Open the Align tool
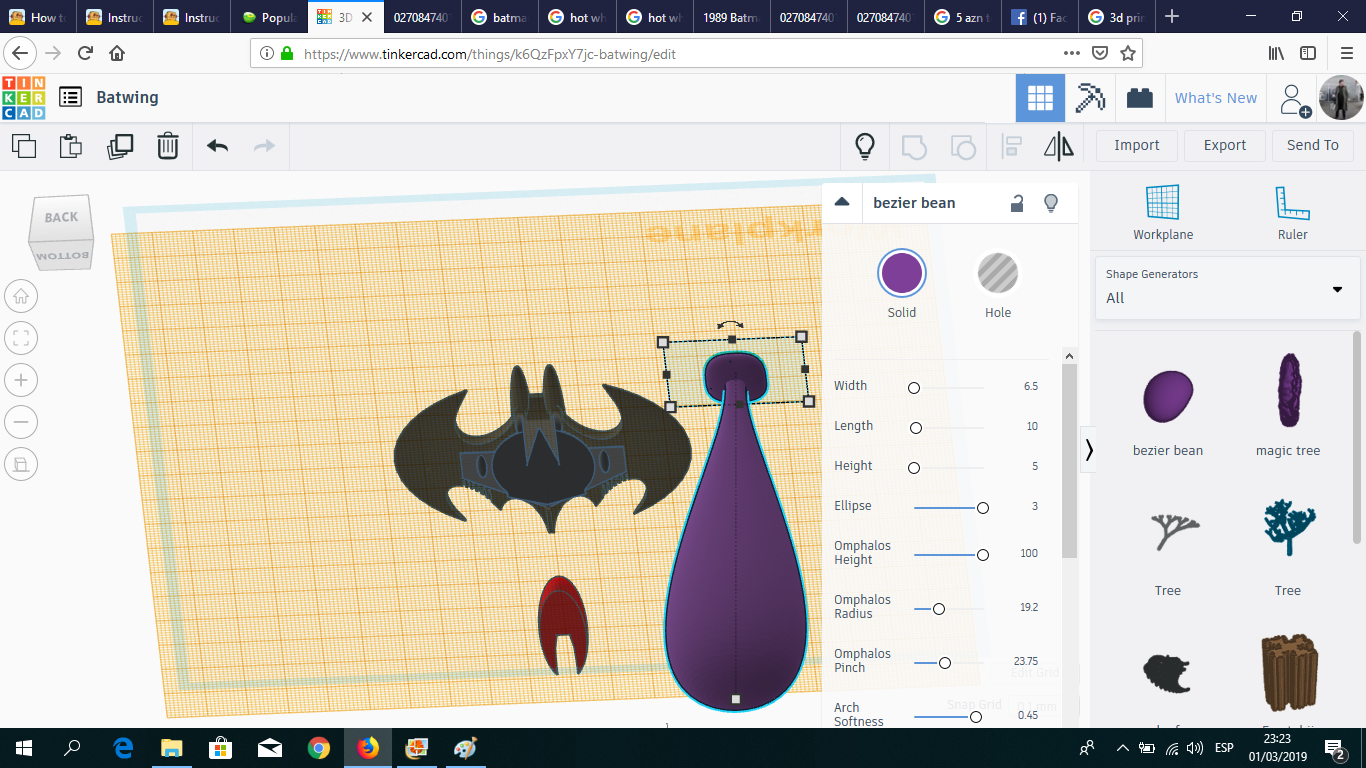This screenshot has width=1366, height=768. (x=1011, y=147)
